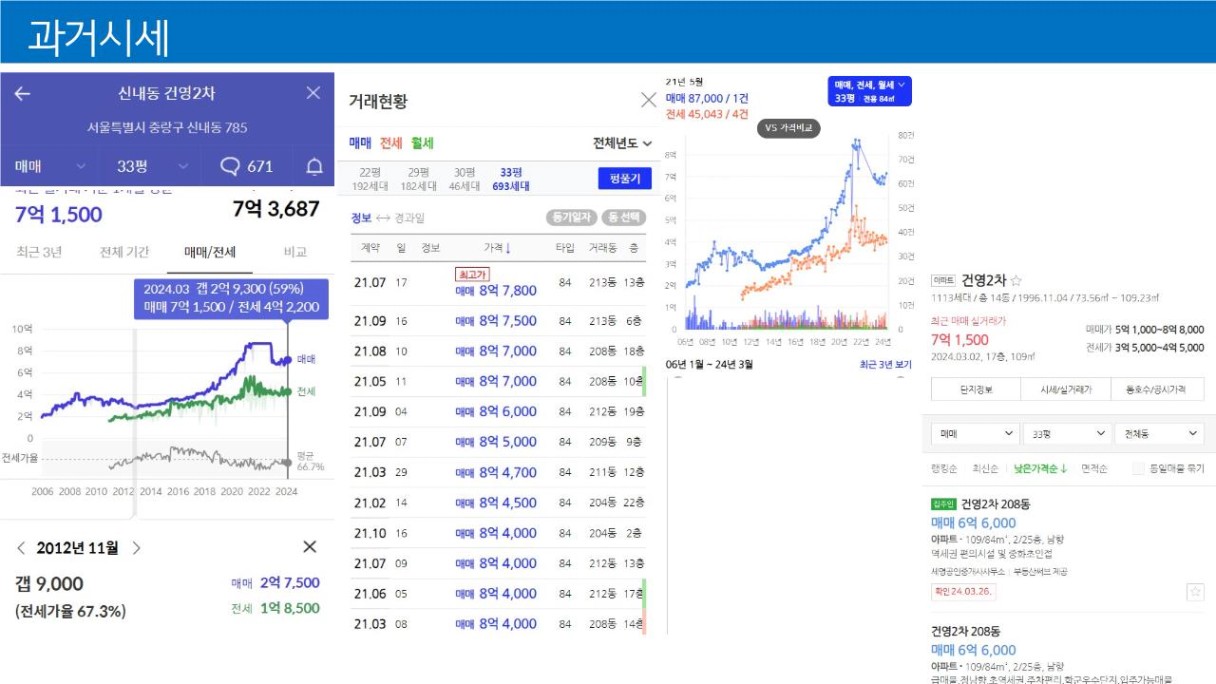Select the 8억 6,000 transaction row

[x=498, y=412]
